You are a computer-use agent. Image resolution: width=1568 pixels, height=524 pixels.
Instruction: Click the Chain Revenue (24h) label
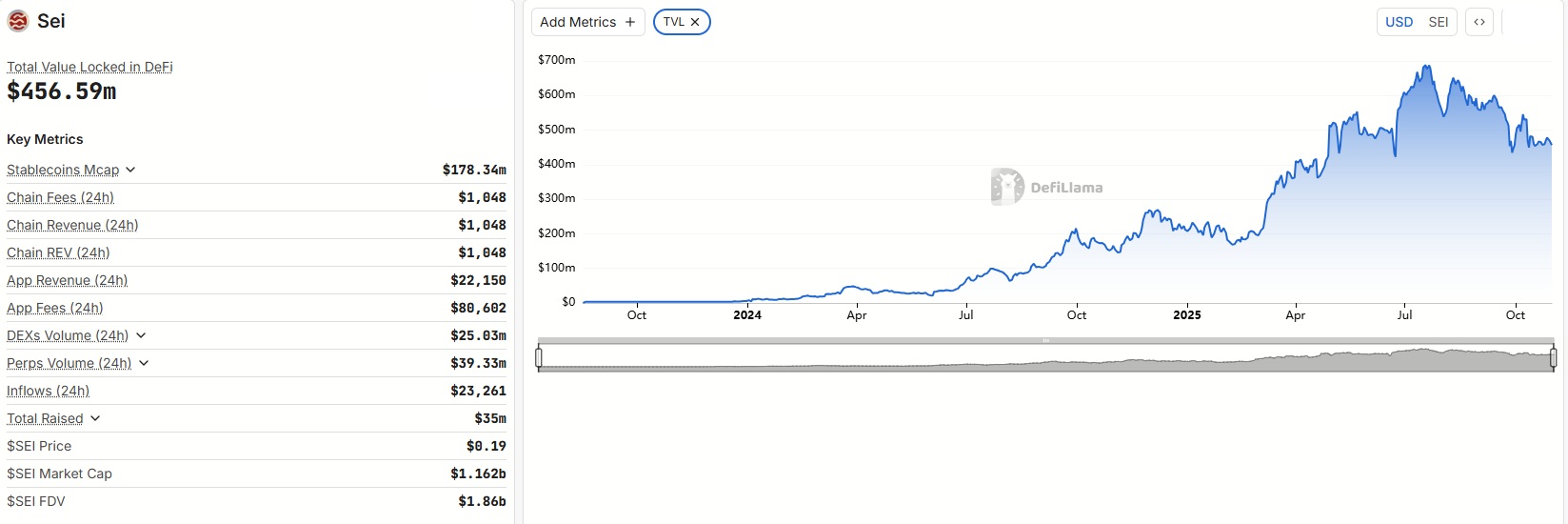point(72,225)
